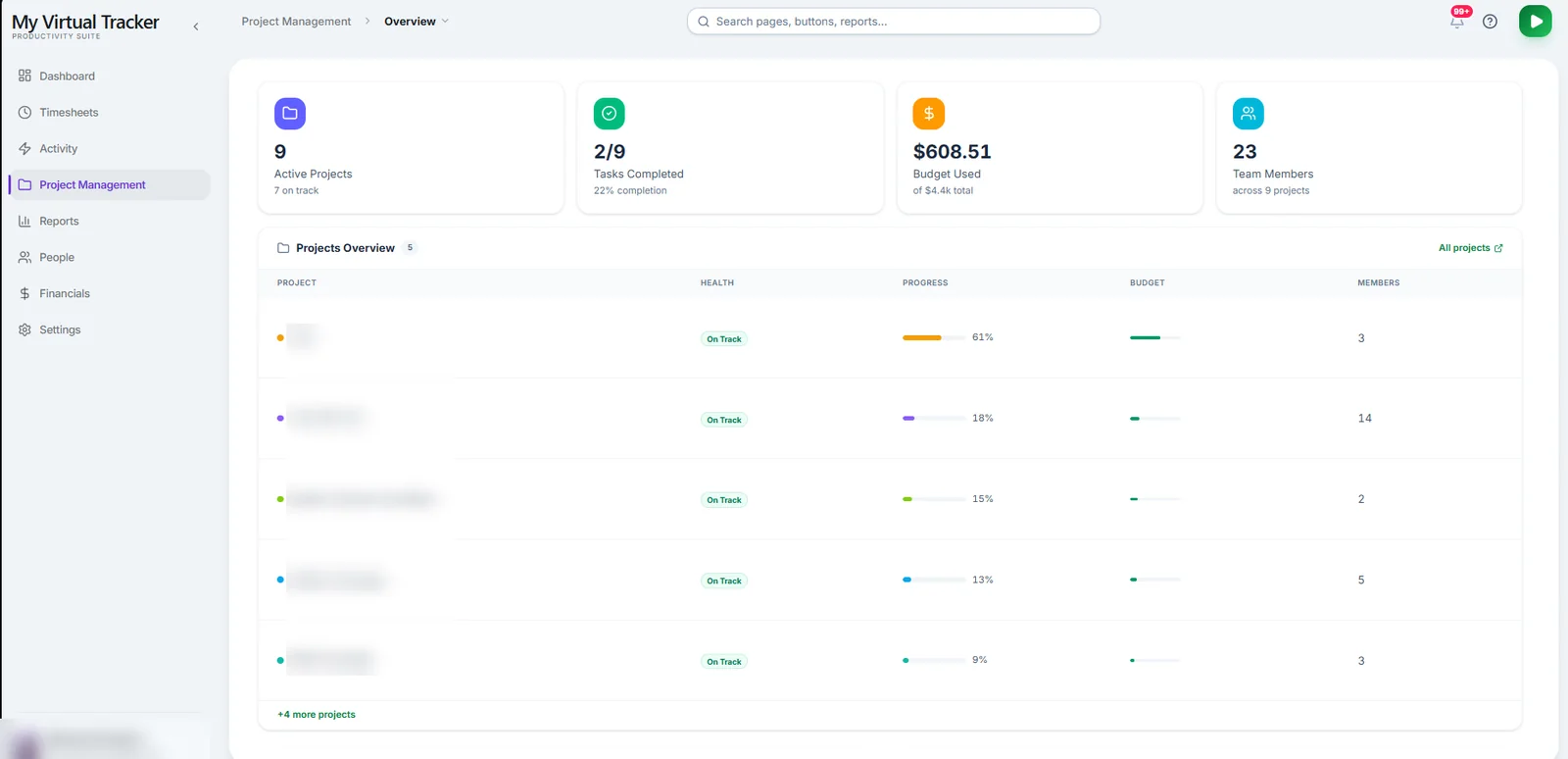Open the notifications bell
This screenshot has height=759, width=1568.
tap(1457, 22)
